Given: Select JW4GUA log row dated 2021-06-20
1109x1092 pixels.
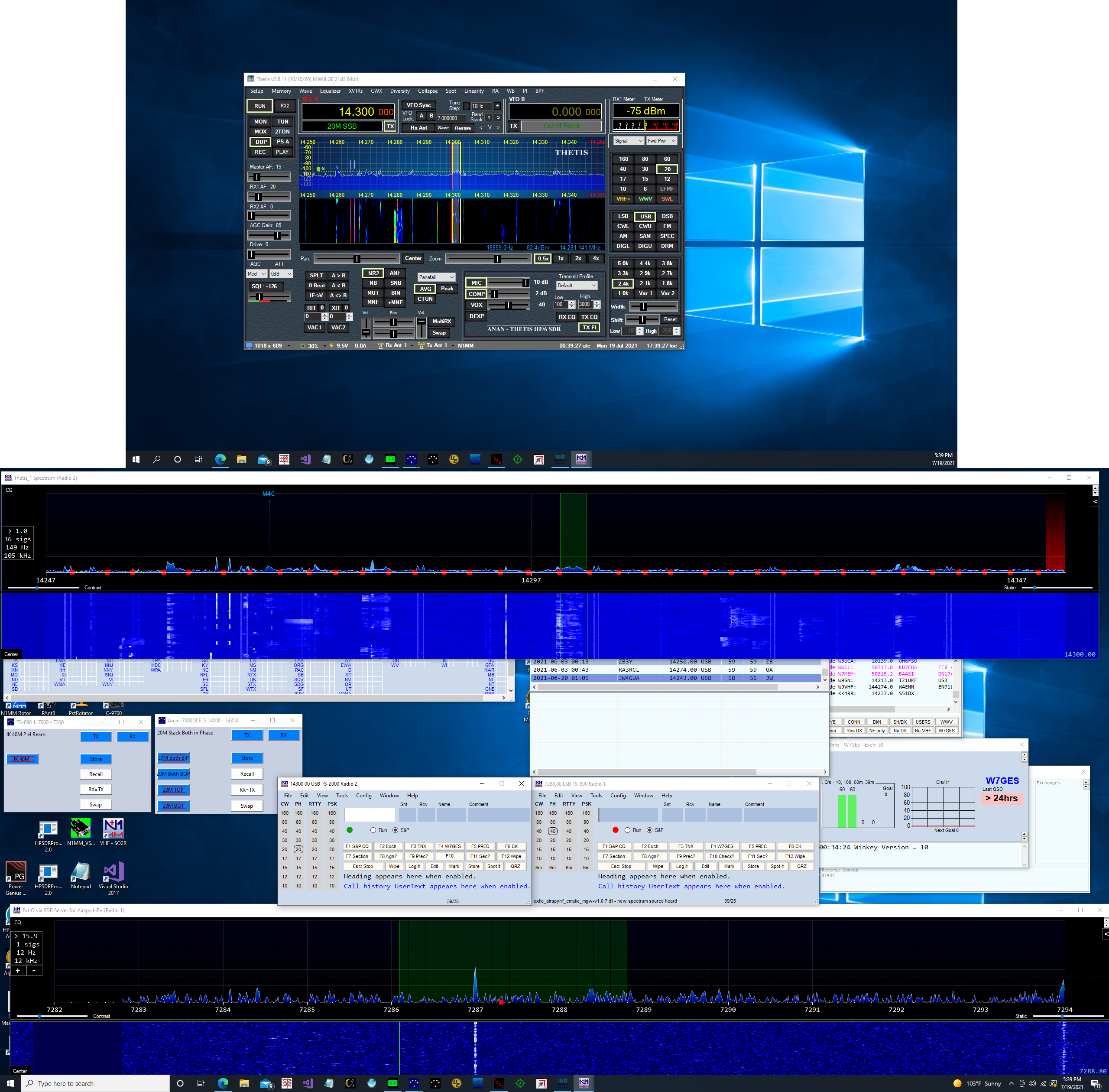Looking at the screenshot, I should [x=676, y=678].
